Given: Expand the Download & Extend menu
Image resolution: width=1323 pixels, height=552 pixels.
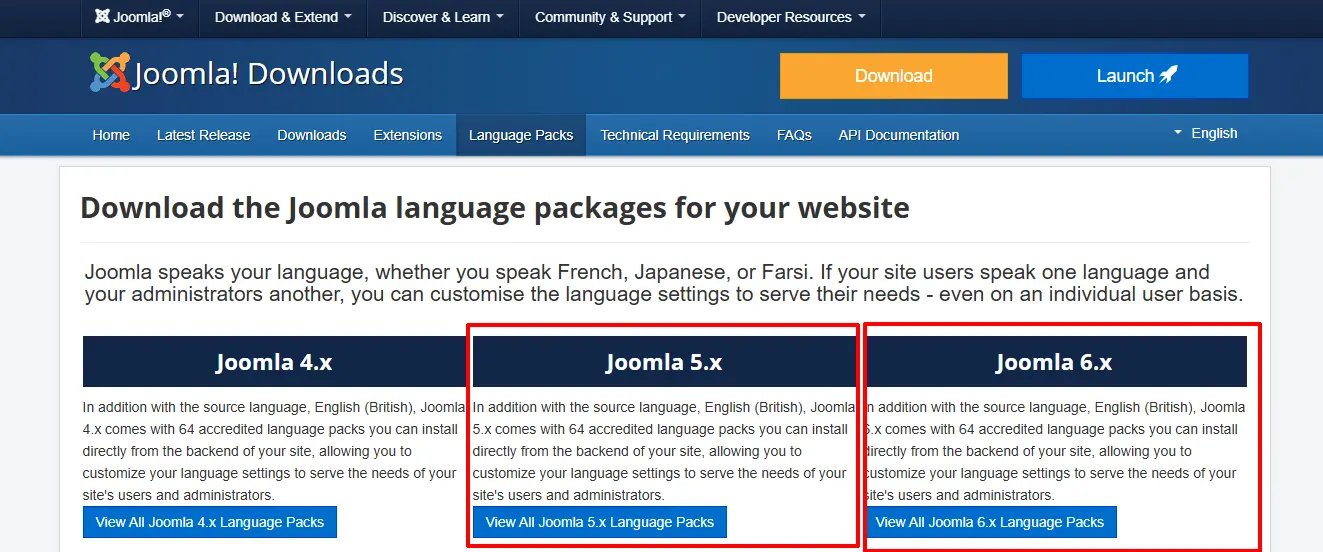Looking at the screenshot, I should (x=283, y=17).
